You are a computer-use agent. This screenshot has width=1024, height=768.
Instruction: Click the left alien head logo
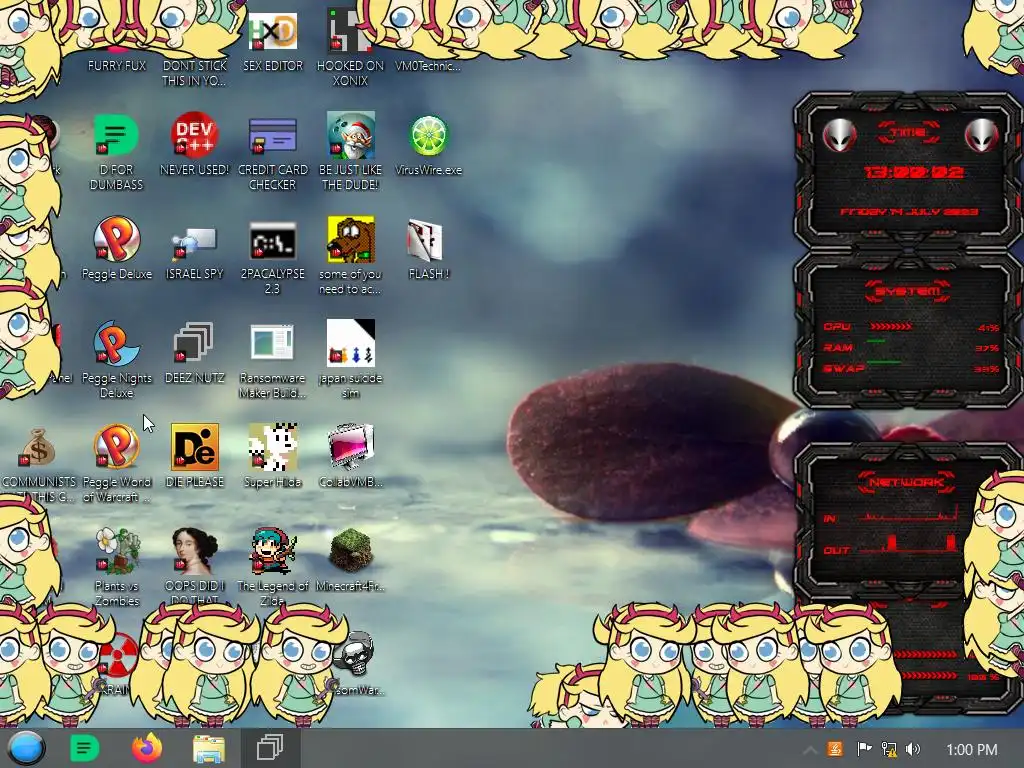(839, 135)
